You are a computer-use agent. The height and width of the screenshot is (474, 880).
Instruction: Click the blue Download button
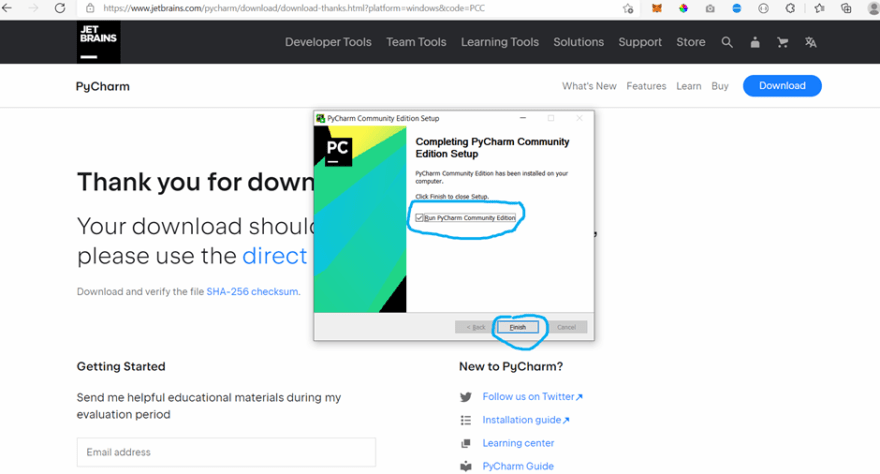tap(782, 86)
